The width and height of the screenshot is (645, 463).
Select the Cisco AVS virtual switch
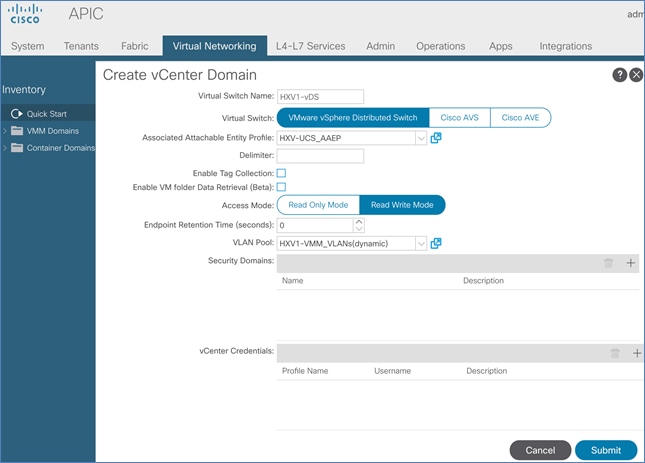459,118
